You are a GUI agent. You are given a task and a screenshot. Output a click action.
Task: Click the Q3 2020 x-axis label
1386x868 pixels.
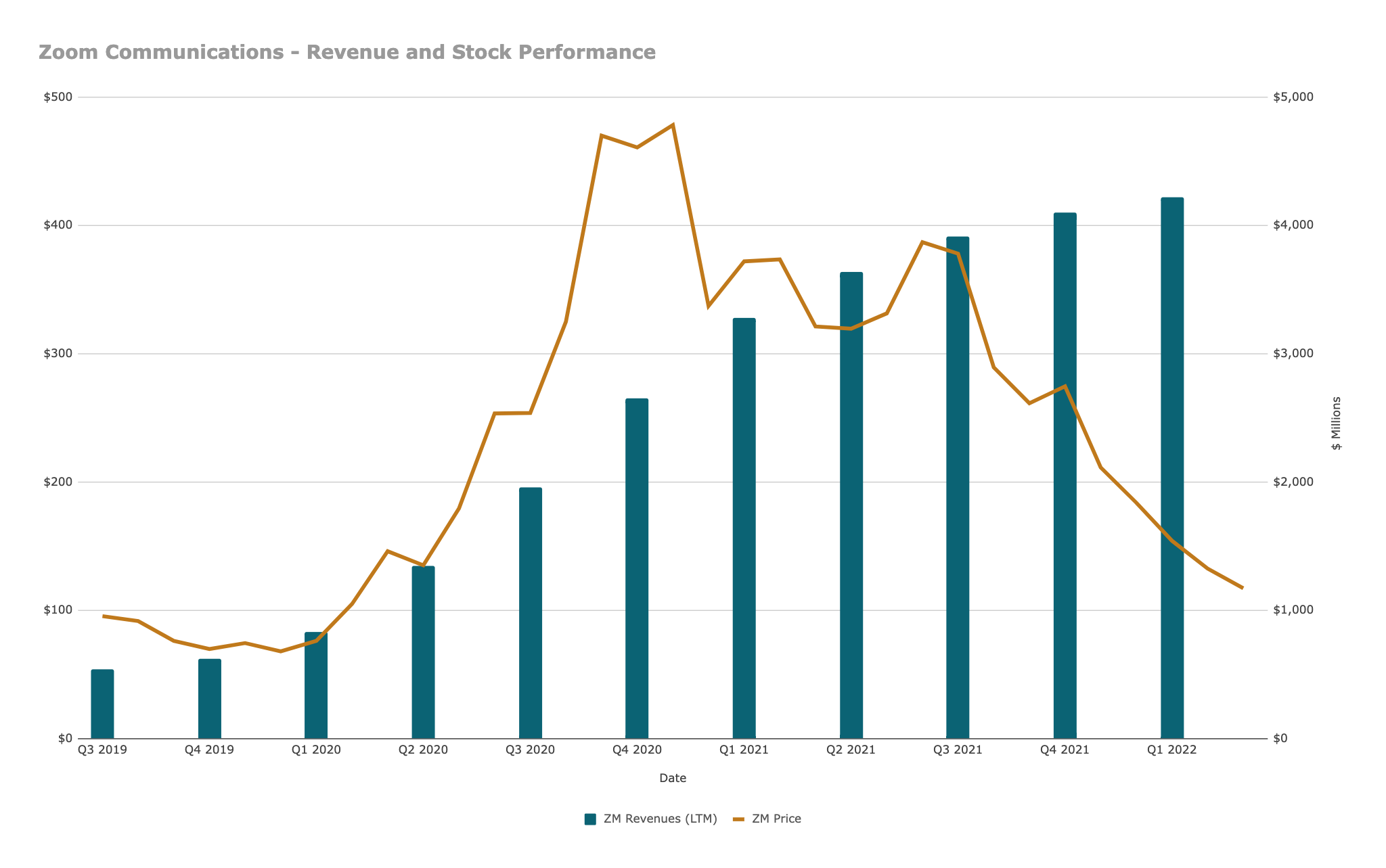coord(531,750)
